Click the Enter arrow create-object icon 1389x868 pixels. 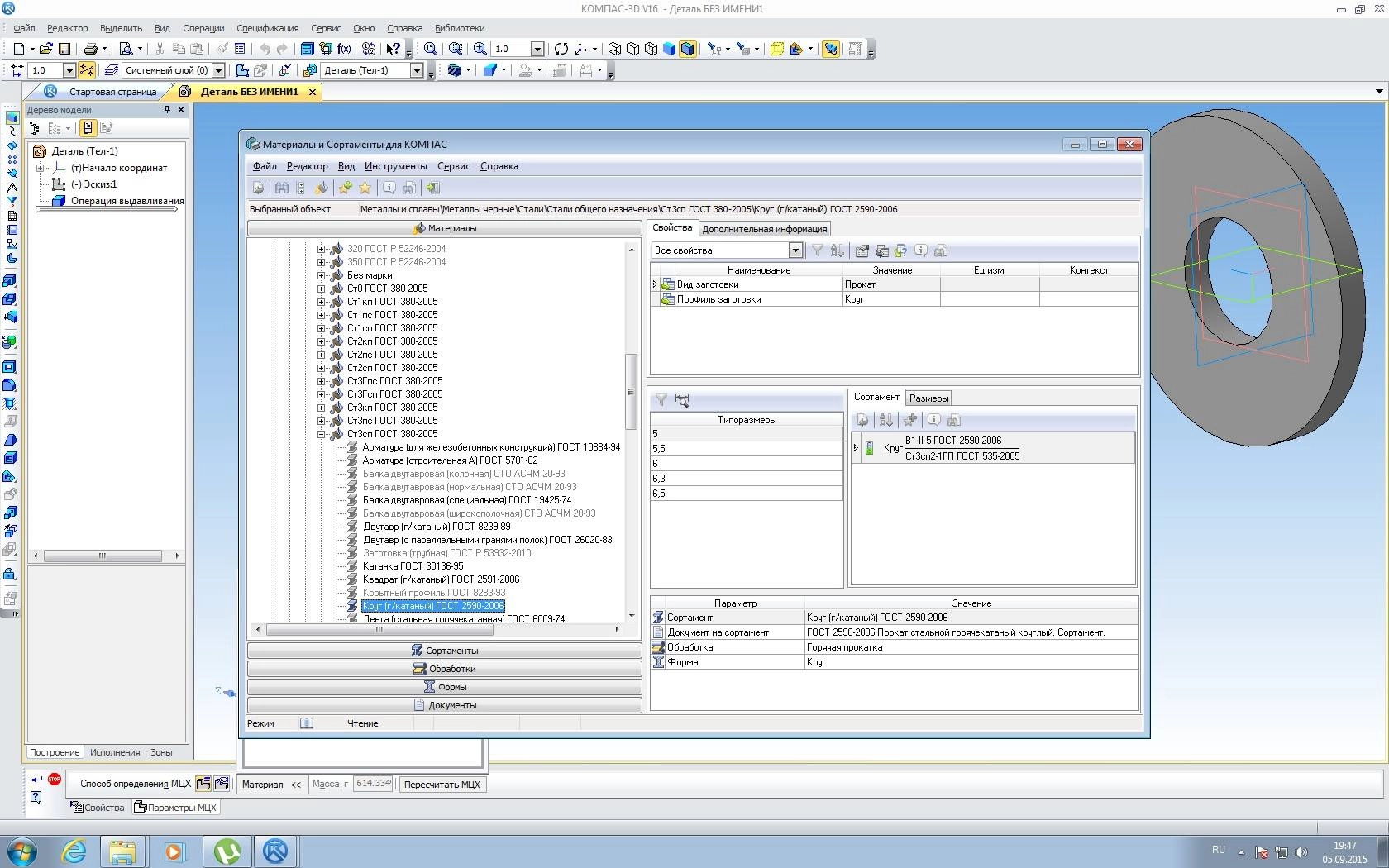point(36,779)
